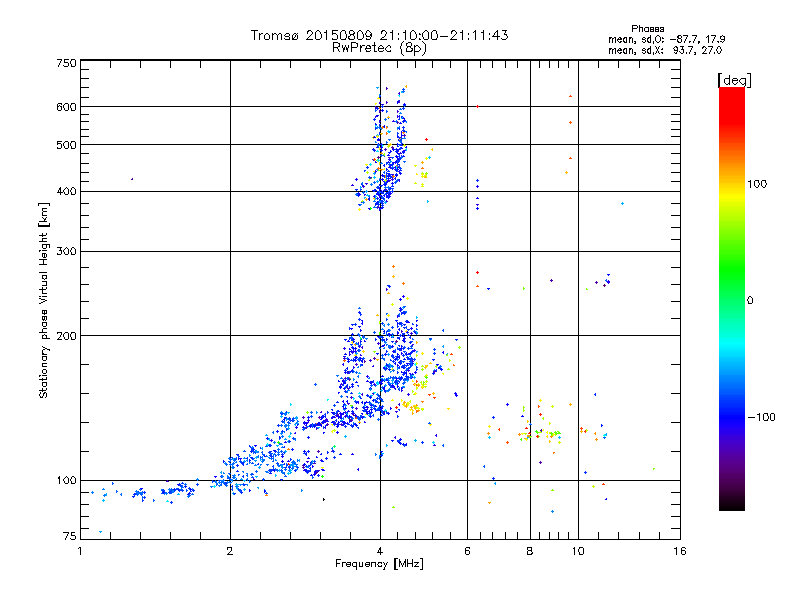Viewport: 800px width, 600px height.
Task: Click the y-axis label '300'
Action: (x=66, y=251)
